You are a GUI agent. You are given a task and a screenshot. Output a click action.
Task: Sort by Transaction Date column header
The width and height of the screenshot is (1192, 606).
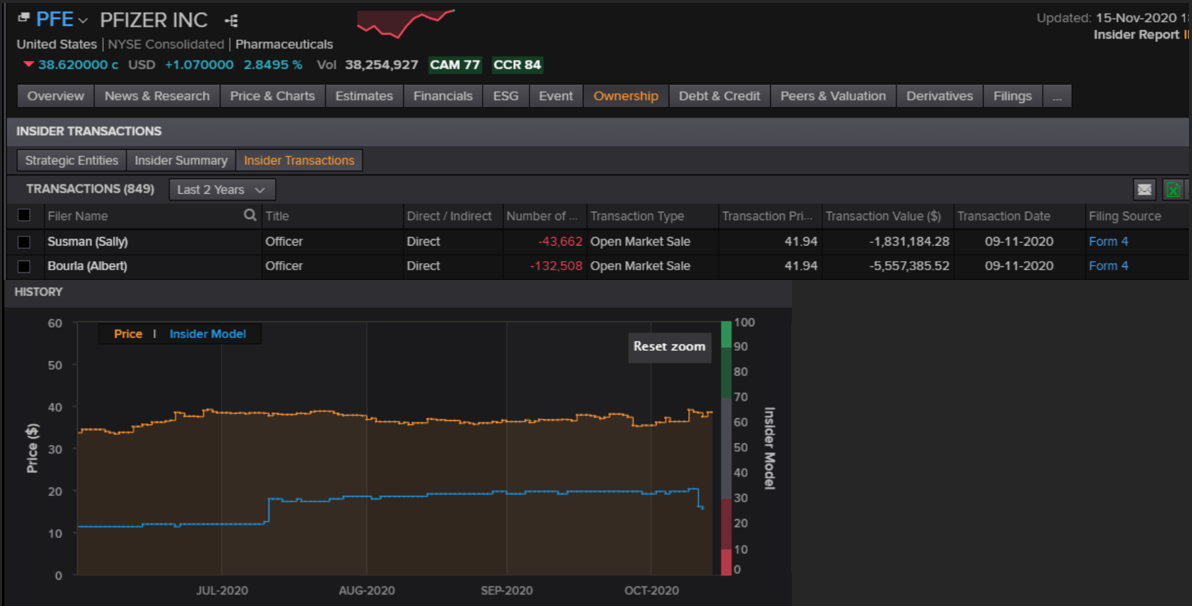[x=1003, y=216]
